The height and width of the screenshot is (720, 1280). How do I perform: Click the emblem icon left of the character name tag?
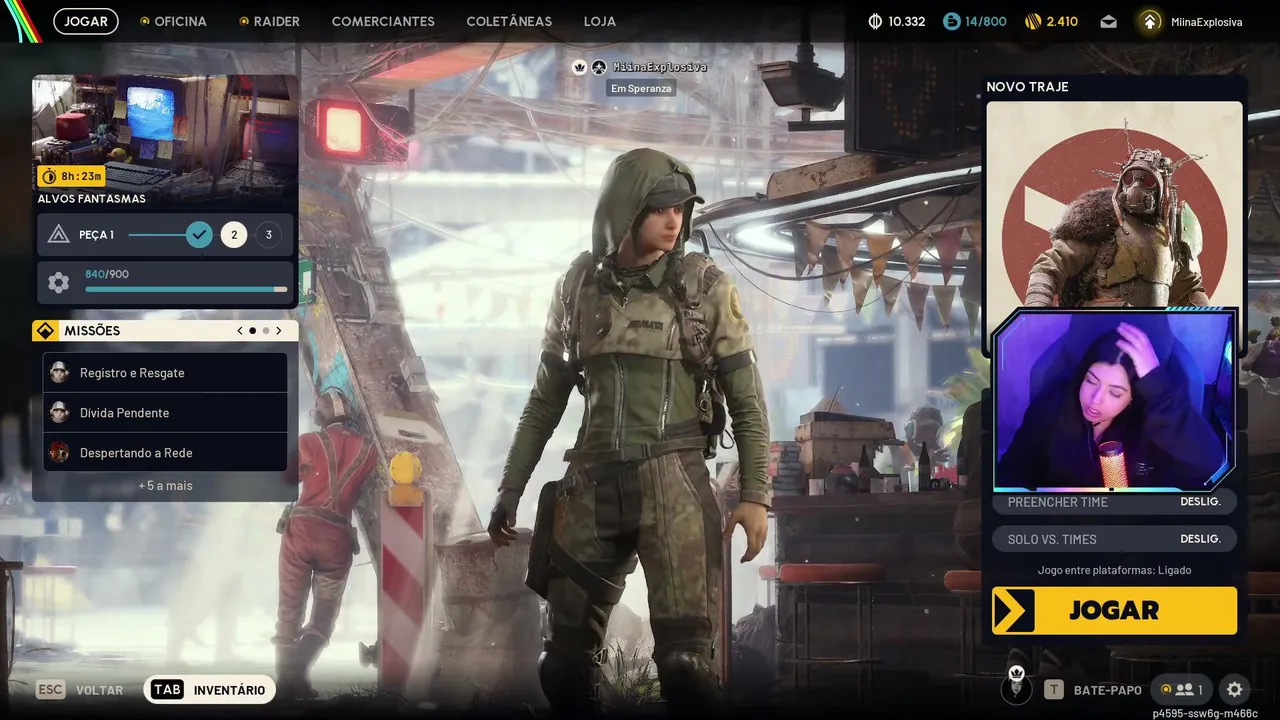point(598,67)
